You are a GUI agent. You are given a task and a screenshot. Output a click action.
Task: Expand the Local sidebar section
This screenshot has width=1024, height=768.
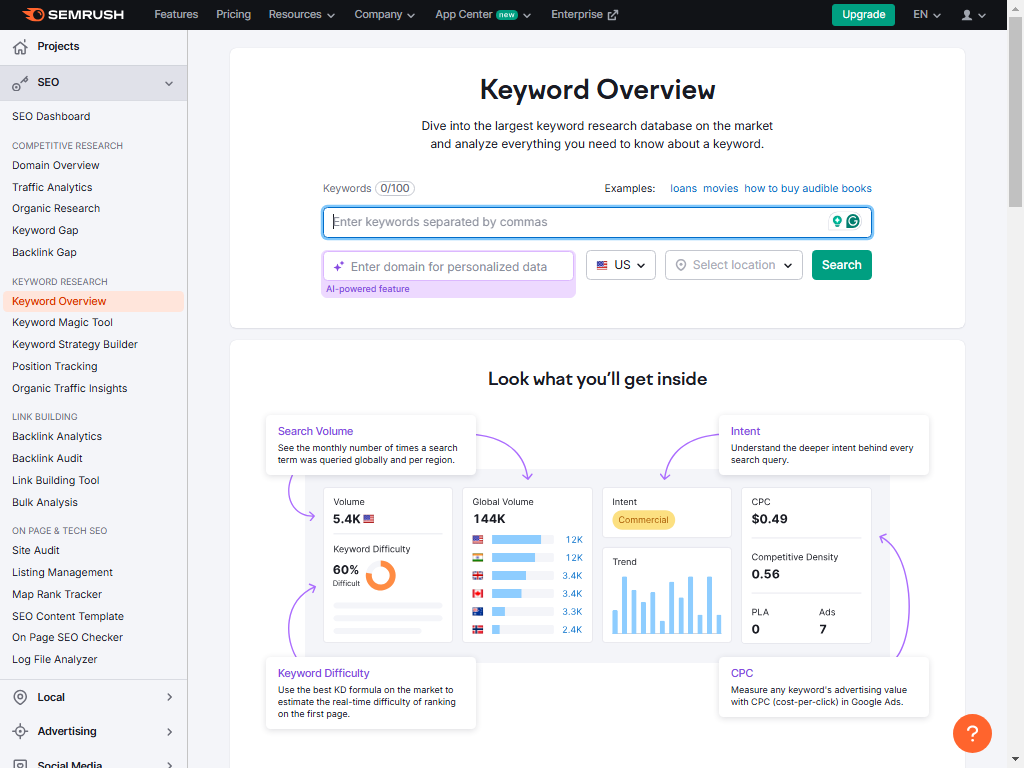pos(170,697)
